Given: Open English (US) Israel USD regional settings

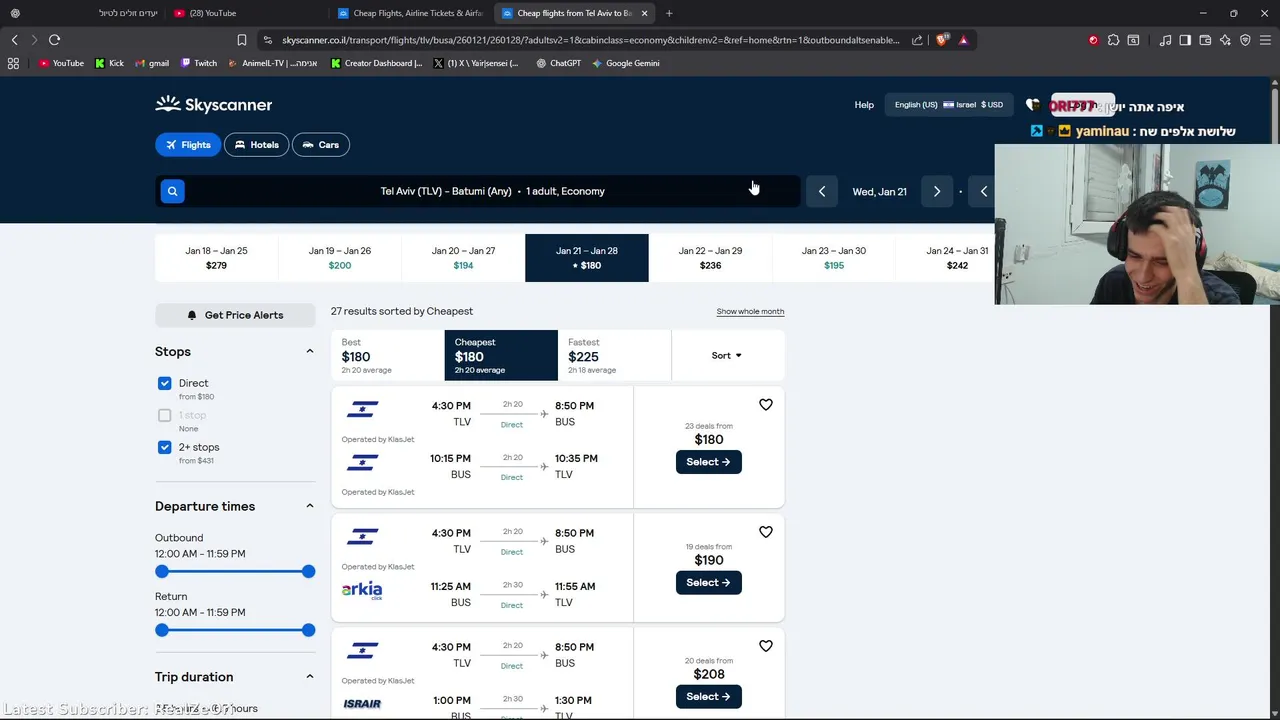Looking at the screenshot, I should click(x=948, y=104).
